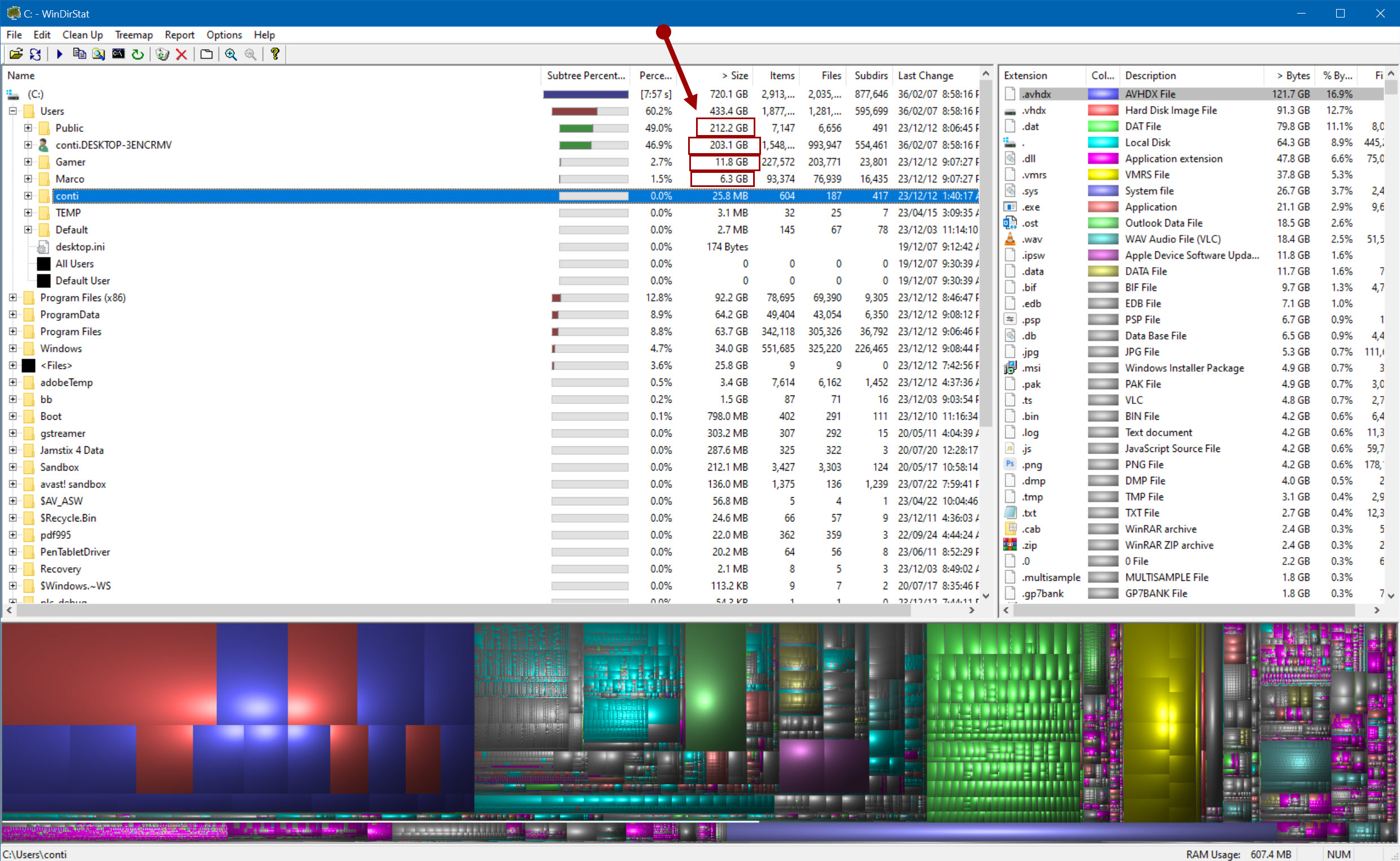Open the File menu

click(x=14, y=34)
